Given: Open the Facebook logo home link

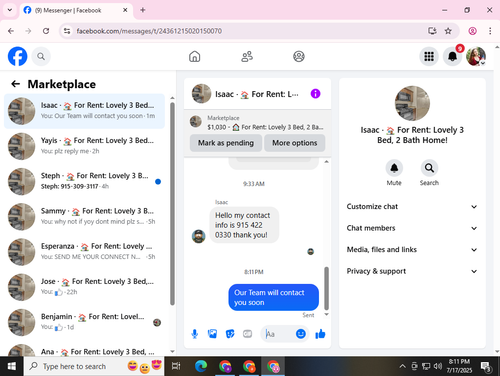Looking at the screenshot, I should (17, 56).
